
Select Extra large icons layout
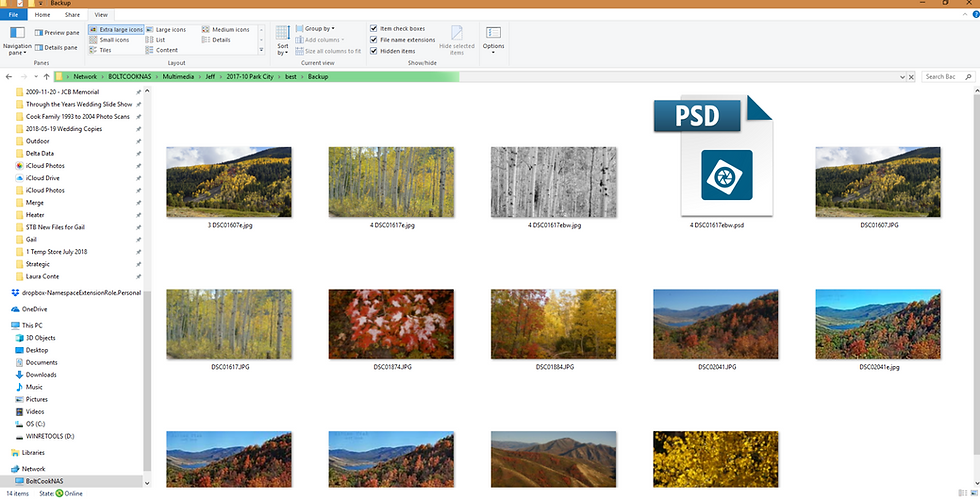pos(116,29)
